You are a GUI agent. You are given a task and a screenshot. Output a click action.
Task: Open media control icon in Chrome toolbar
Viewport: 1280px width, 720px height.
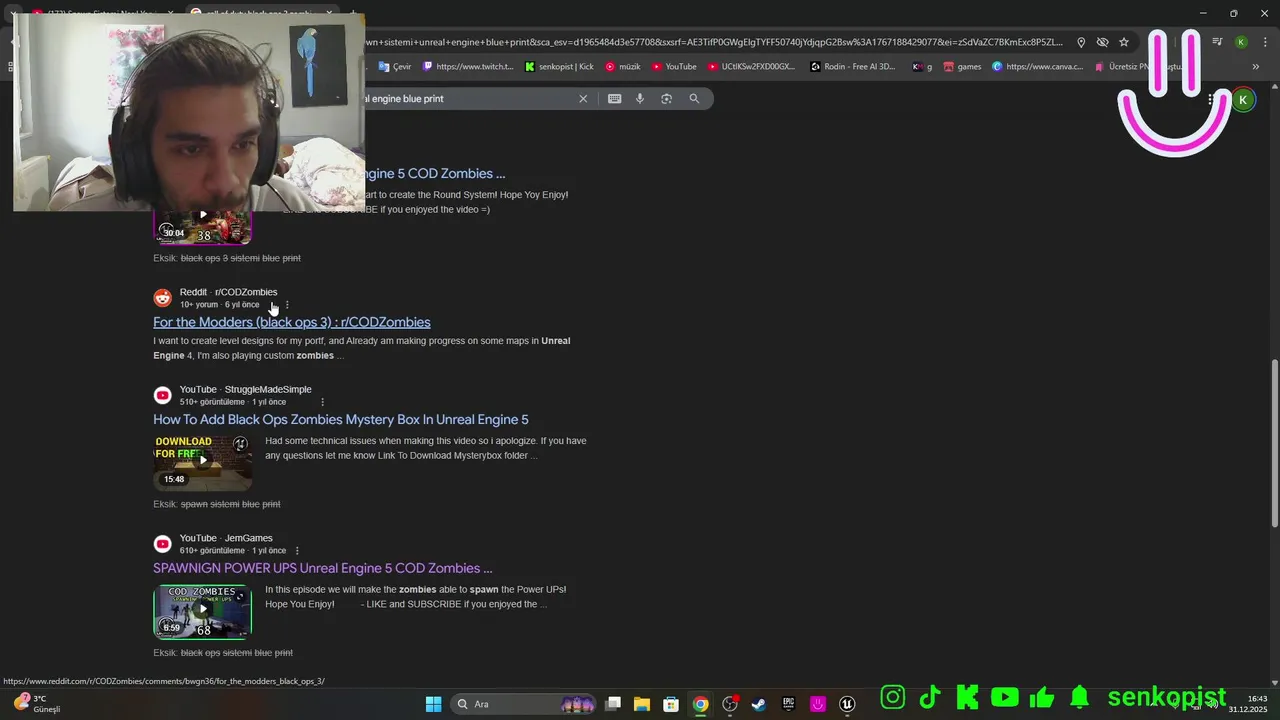(x=1217, y=42)
